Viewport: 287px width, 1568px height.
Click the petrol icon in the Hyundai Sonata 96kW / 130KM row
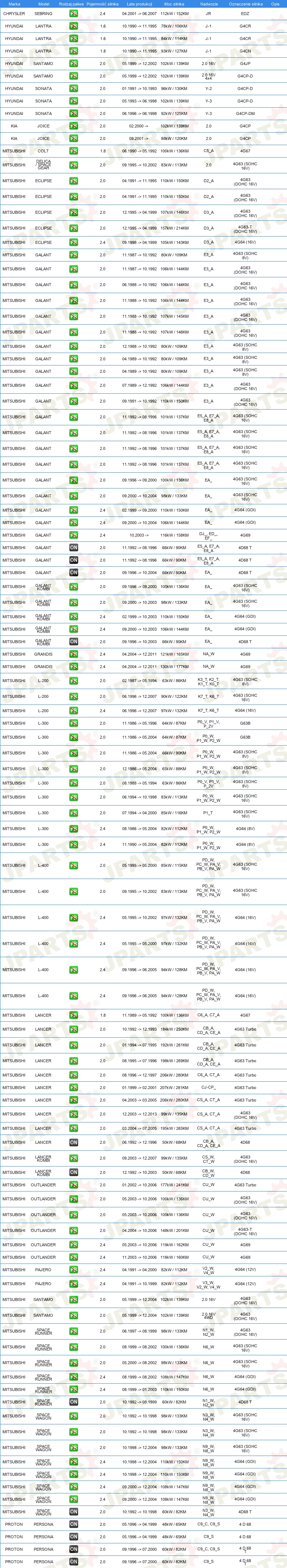(x=73, y=89)
